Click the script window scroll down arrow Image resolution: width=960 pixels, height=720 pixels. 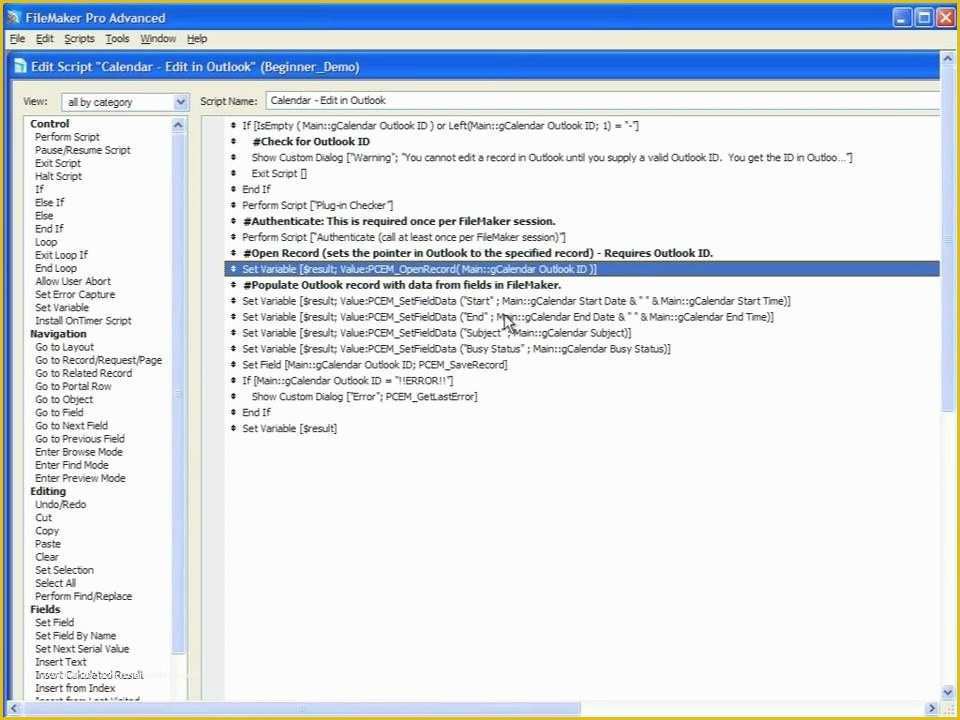pos(948,692)
